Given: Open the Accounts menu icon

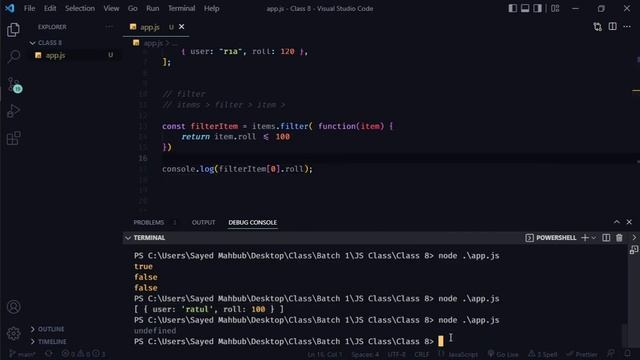Looking at the screenshot, I should [x=13, y=307].
